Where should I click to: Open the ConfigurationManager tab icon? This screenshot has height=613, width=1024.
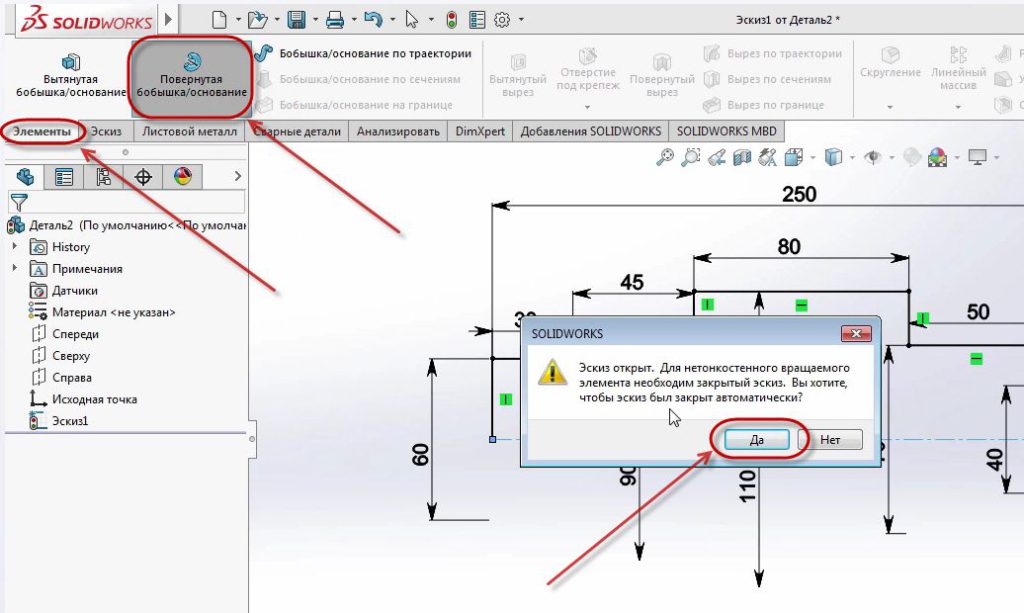tap(103, 176)
